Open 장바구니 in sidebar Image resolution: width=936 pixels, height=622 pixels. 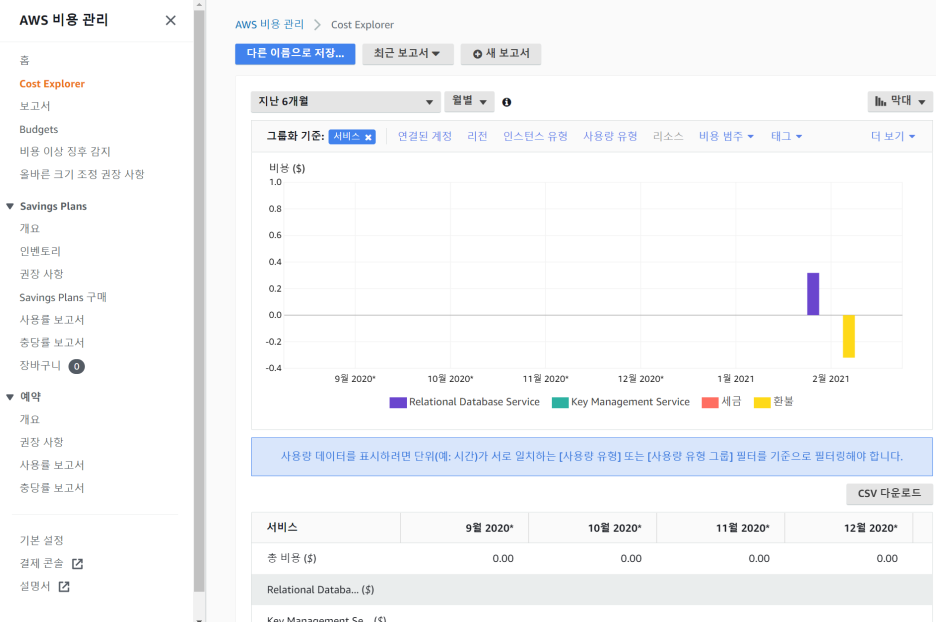pos(40,365)
